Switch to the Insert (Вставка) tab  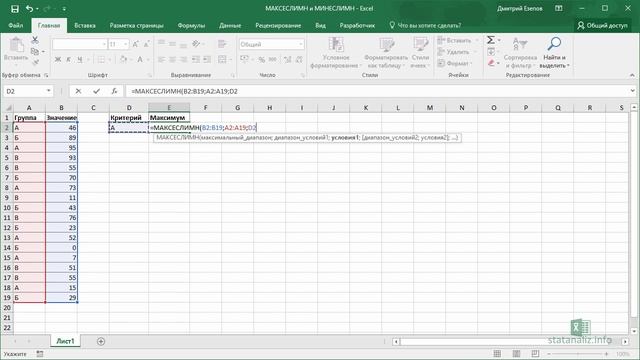(x=85, y=25)
